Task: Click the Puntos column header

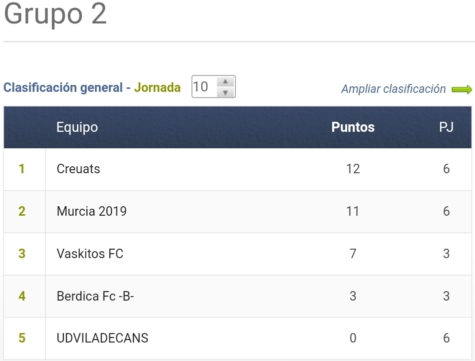Action: pyautogui.click(x=353, y=127)
